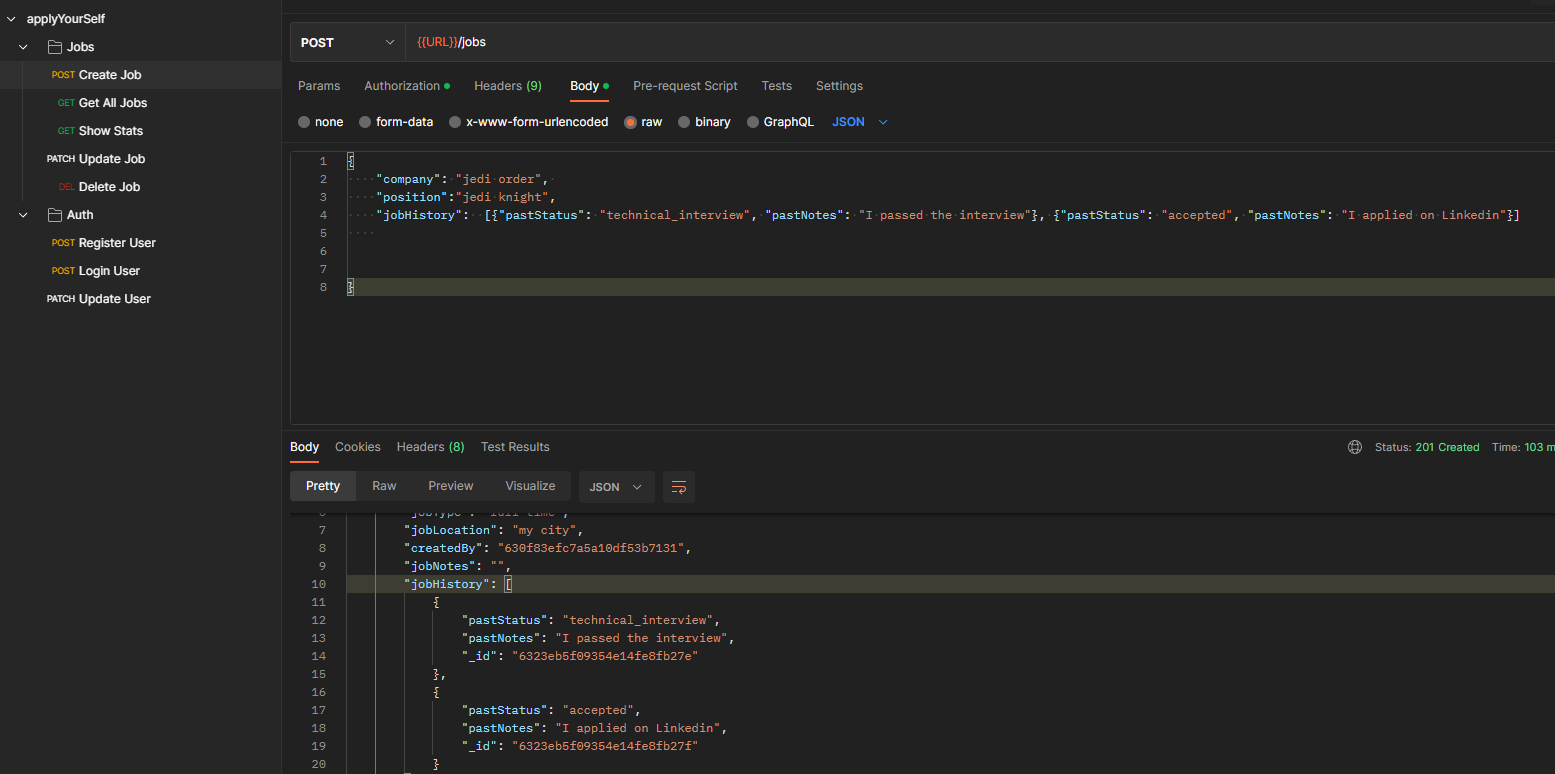Switch response view to Preview
This screenshot has height=774, width=1555.
[451, 486]
